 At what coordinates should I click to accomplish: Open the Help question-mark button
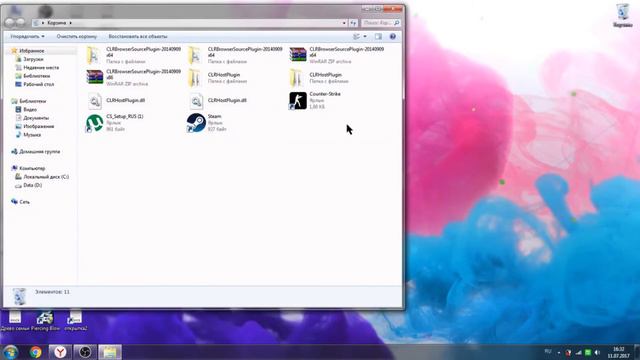coord(392,36)
